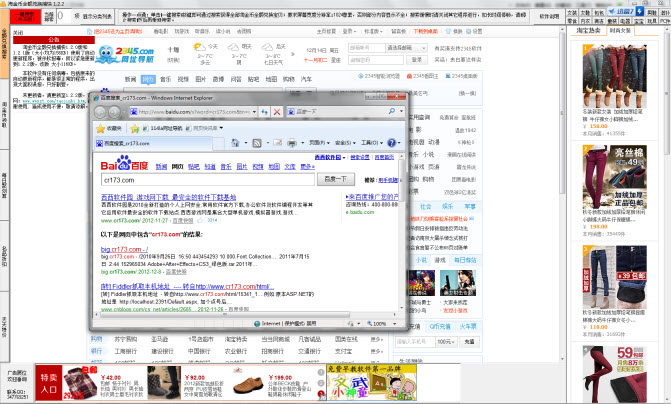The width and height of the screenshot is (671, 404).
Task: Open the dropdown arrow beside the Home icon
Action: (246, 143)
